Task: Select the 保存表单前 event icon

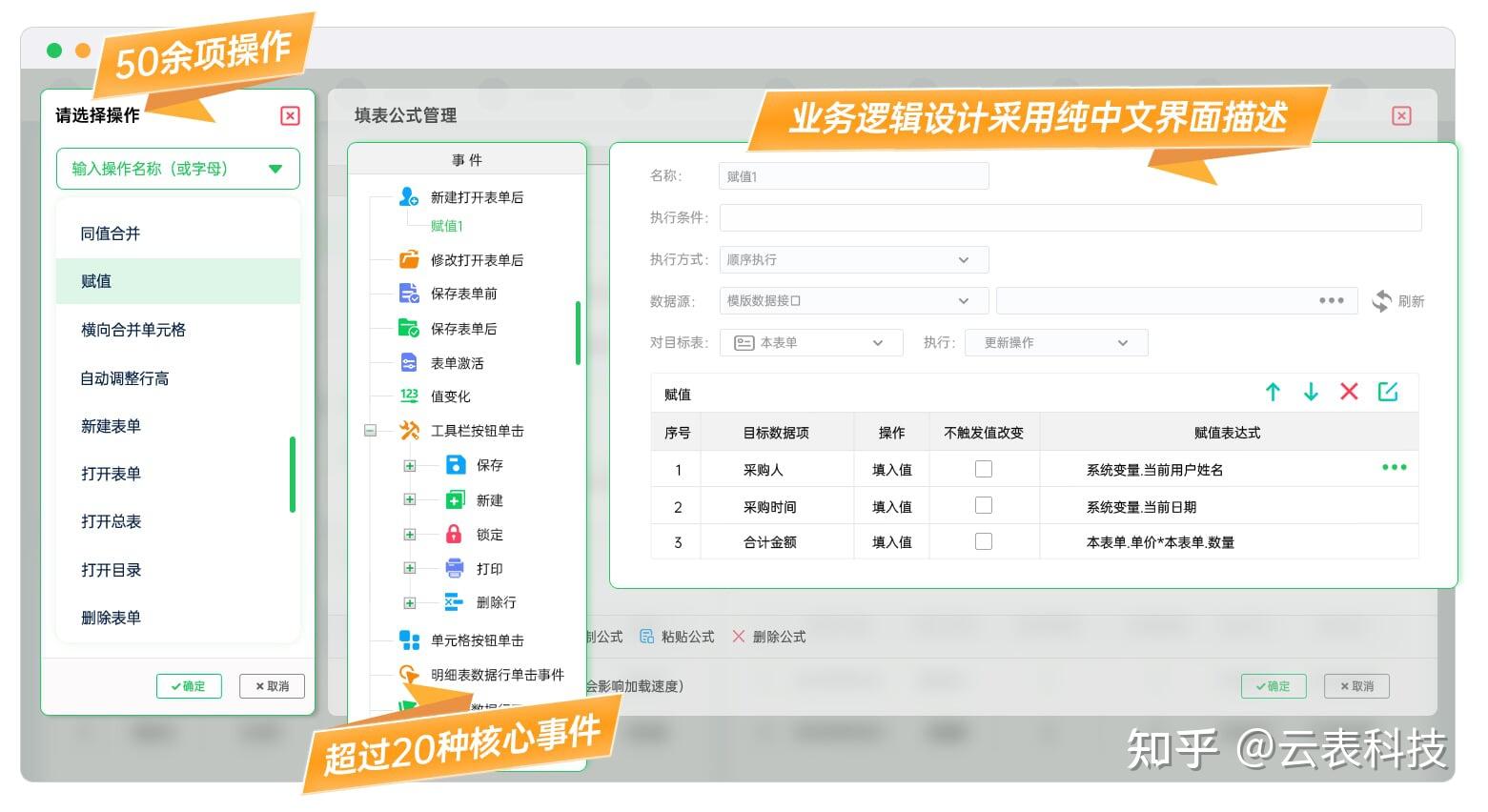Action: [408, 294]
